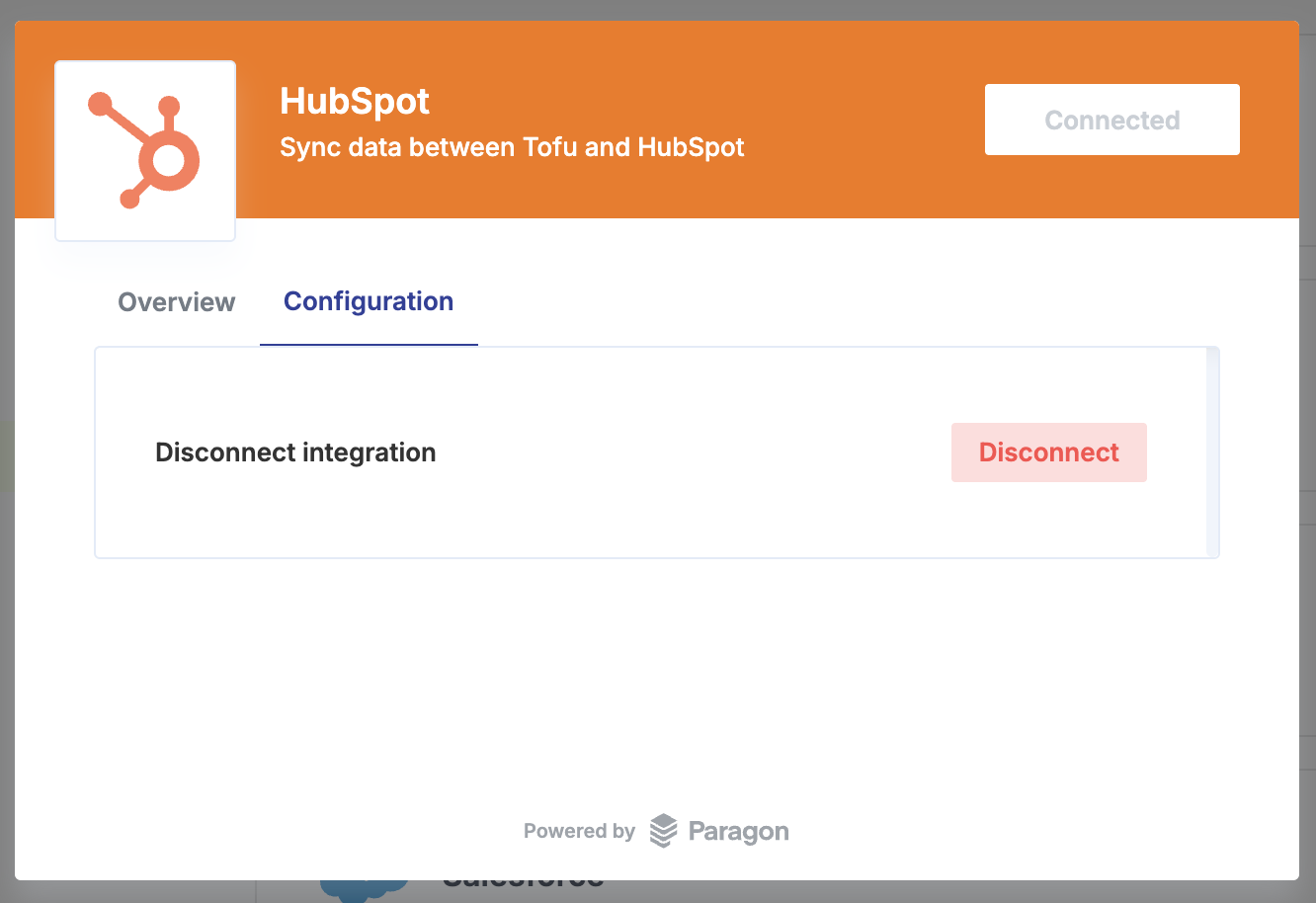The width and height of the screenshot is (1316, 903).
Task: Click the 'Powered by' footer text
Action: point(579,831)
